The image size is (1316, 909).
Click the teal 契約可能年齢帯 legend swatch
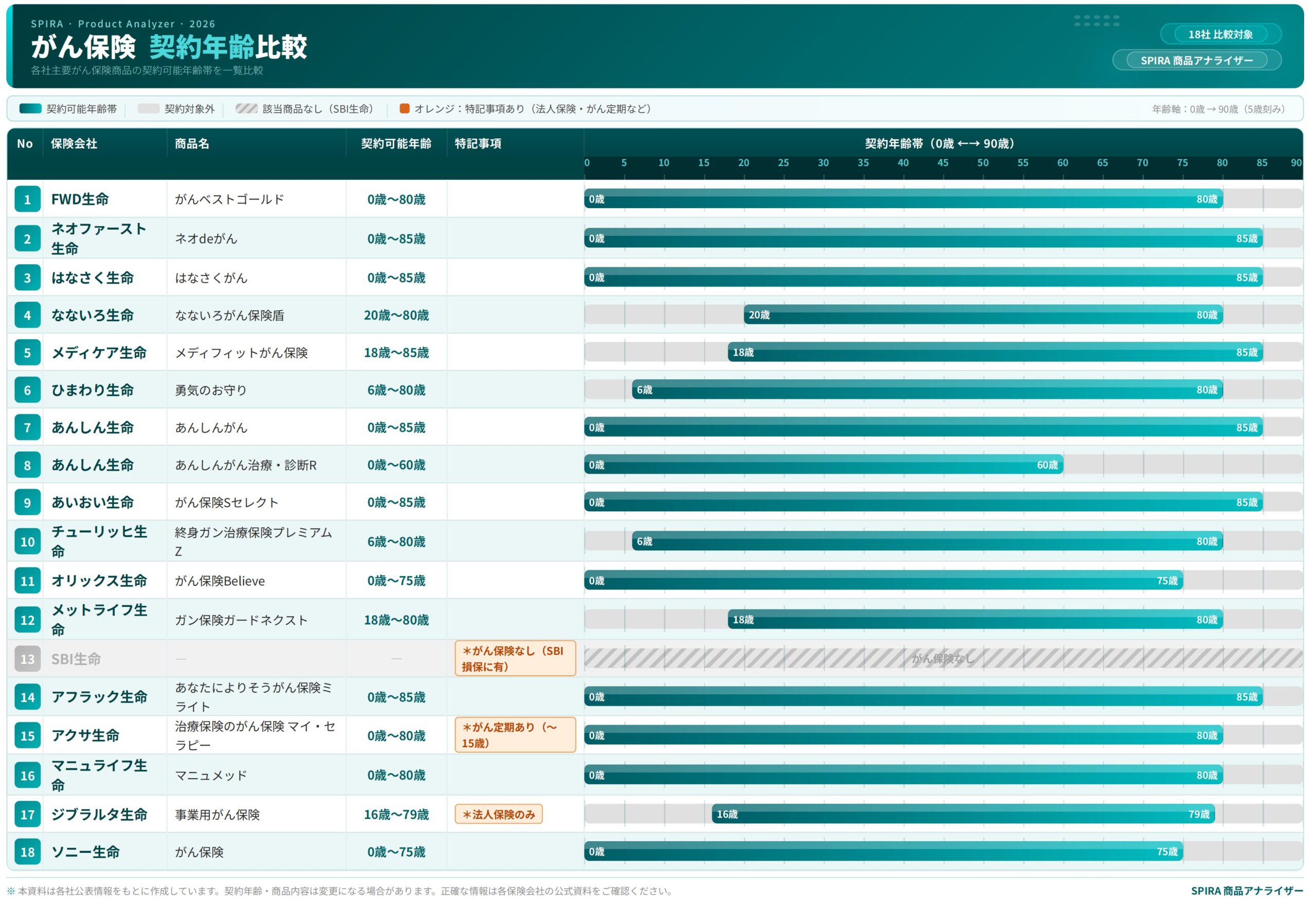(30, 109)
